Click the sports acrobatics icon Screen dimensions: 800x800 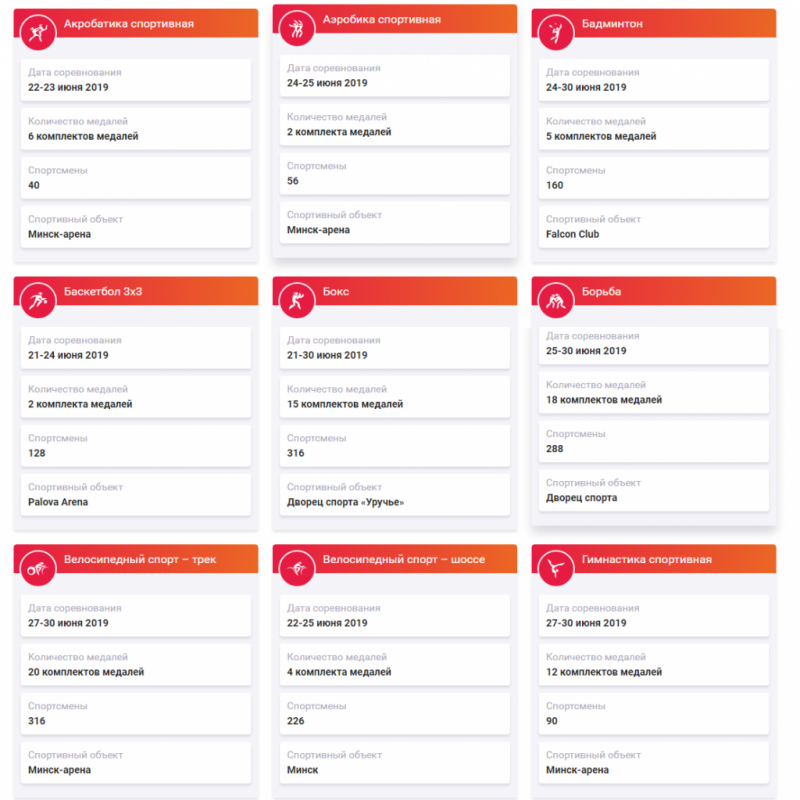point(38,33)
